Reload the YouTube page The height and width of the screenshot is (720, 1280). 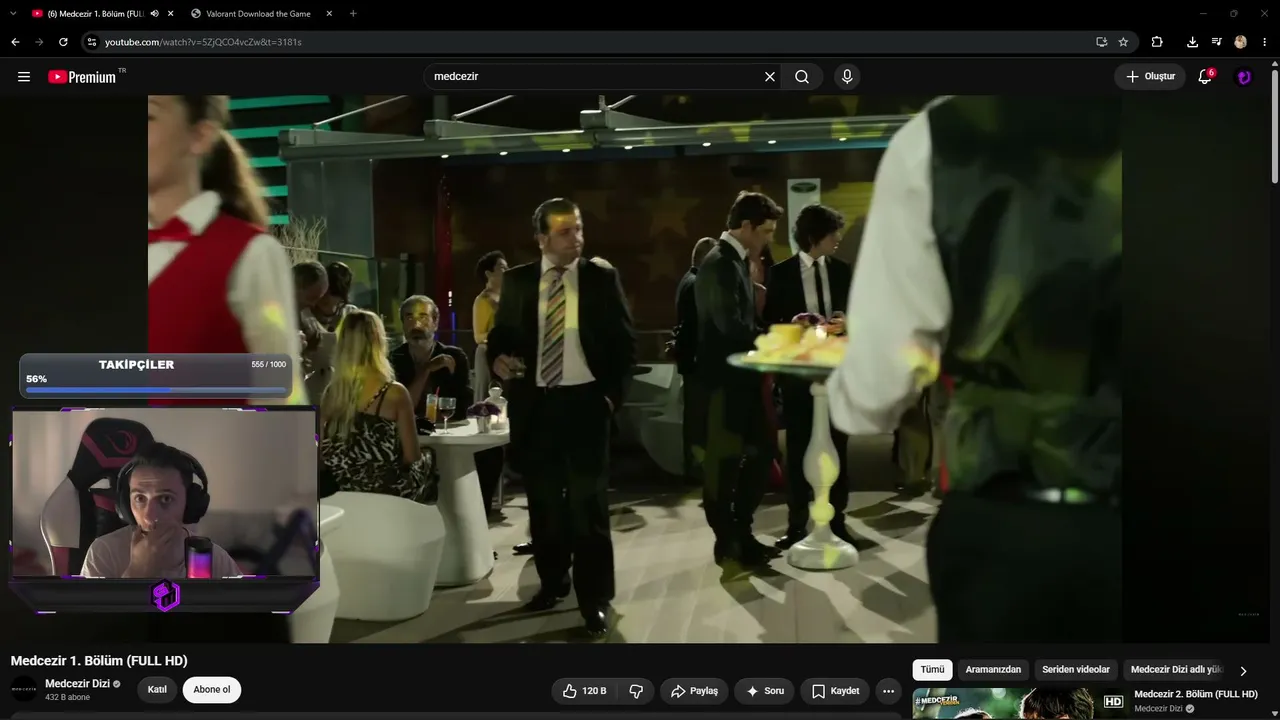[63, 42]
